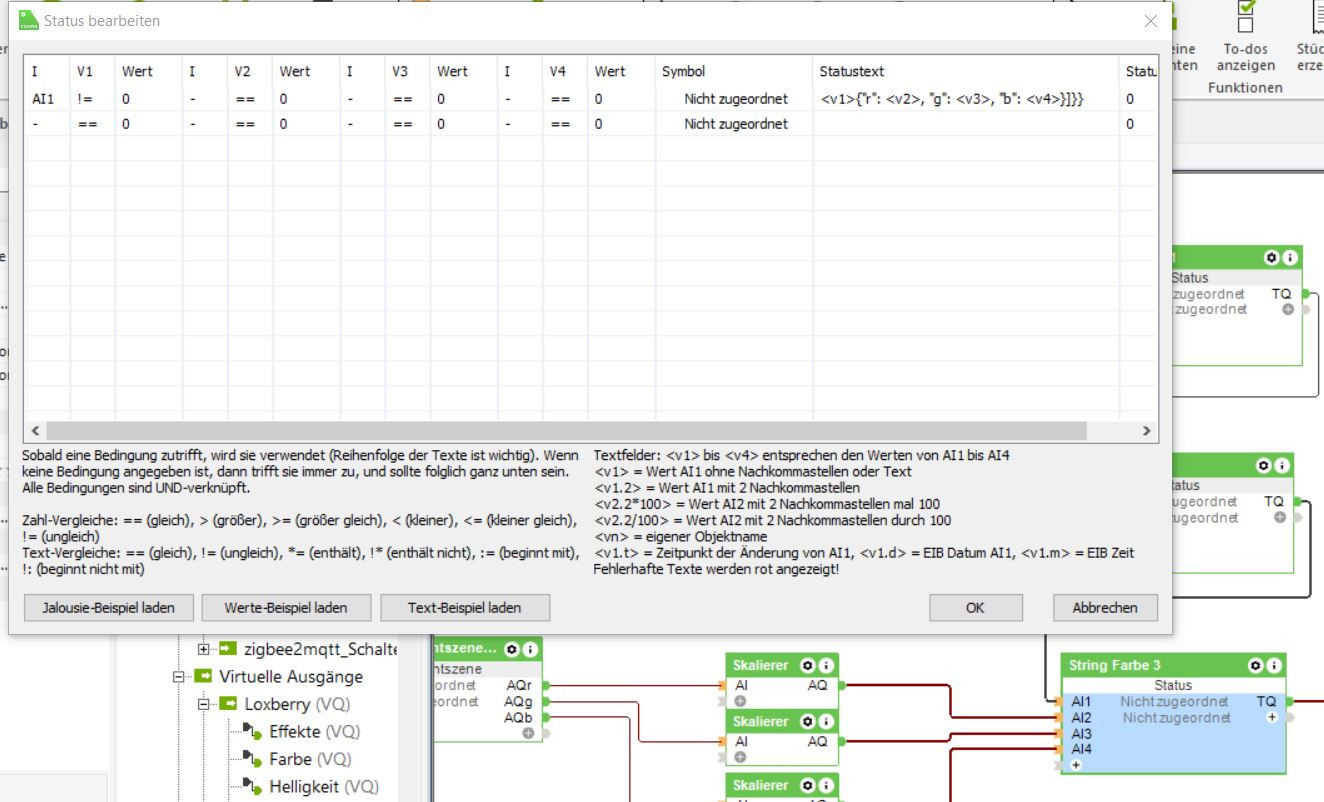Screen dimensions: 1324x802
Task: Select Virtuelle Ausgänge in the tree
Action: pyautogui.click(x=291, y=677)
